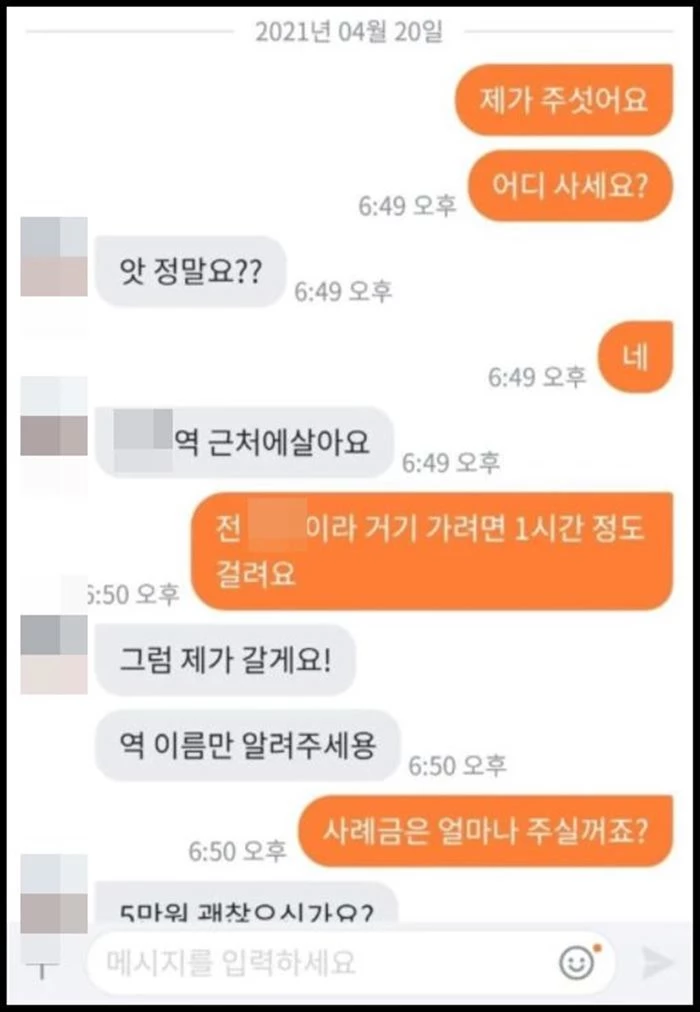Open the emoji picker smiley icon
Viewport: 700px width, 1012px height.
577,963
